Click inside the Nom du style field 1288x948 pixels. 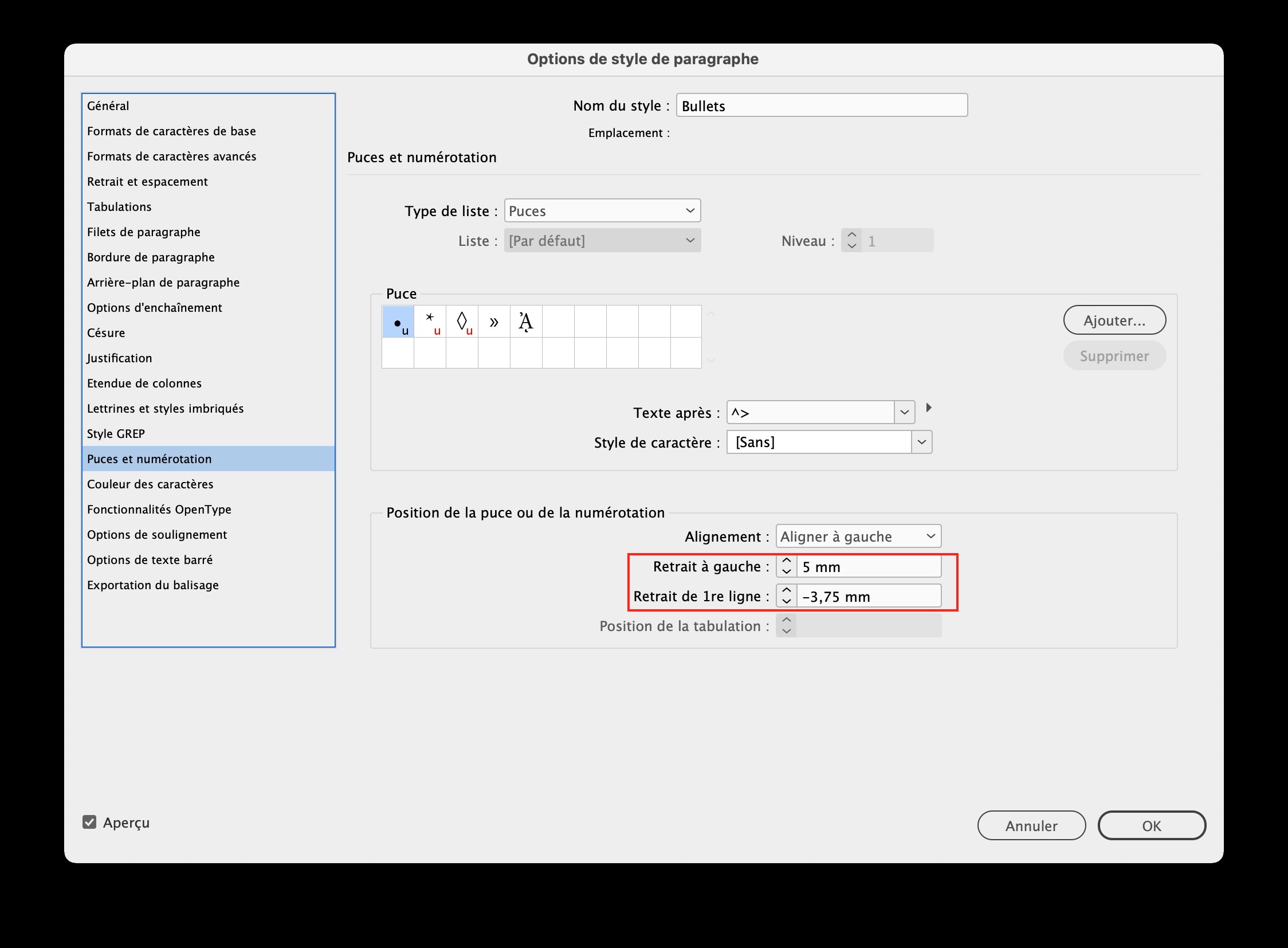pyautogui.click(x=820, y=105)
